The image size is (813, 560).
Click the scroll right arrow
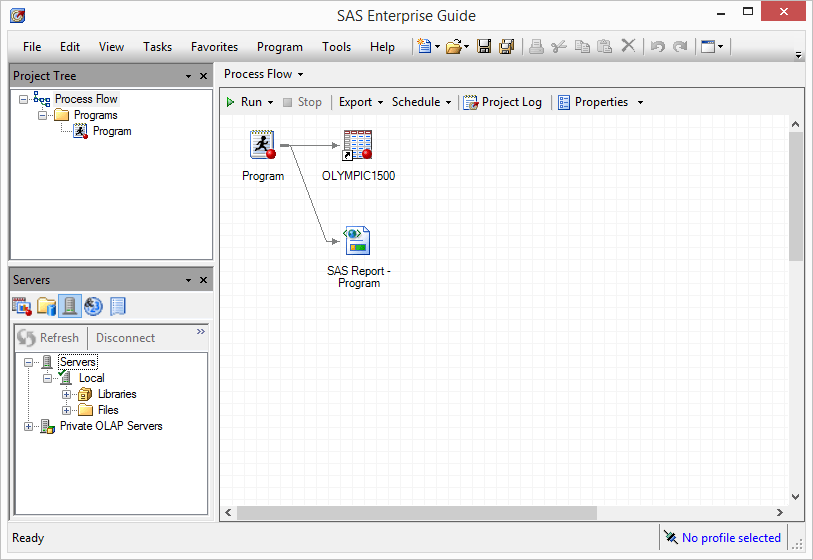click(x=780, y=512)
